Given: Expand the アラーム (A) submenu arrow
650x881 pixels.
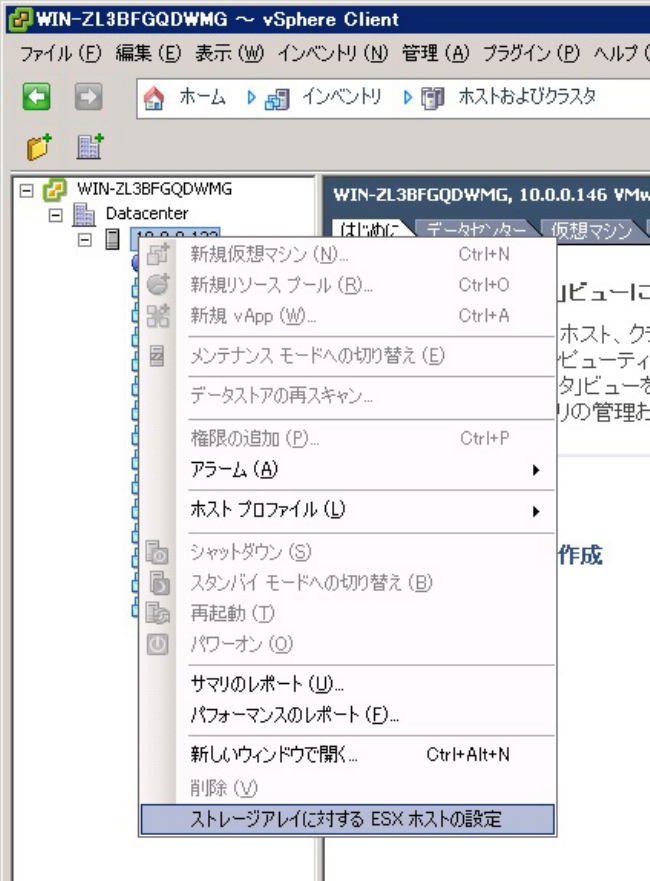Looking at the screenshot, I should tap(536, 470).
